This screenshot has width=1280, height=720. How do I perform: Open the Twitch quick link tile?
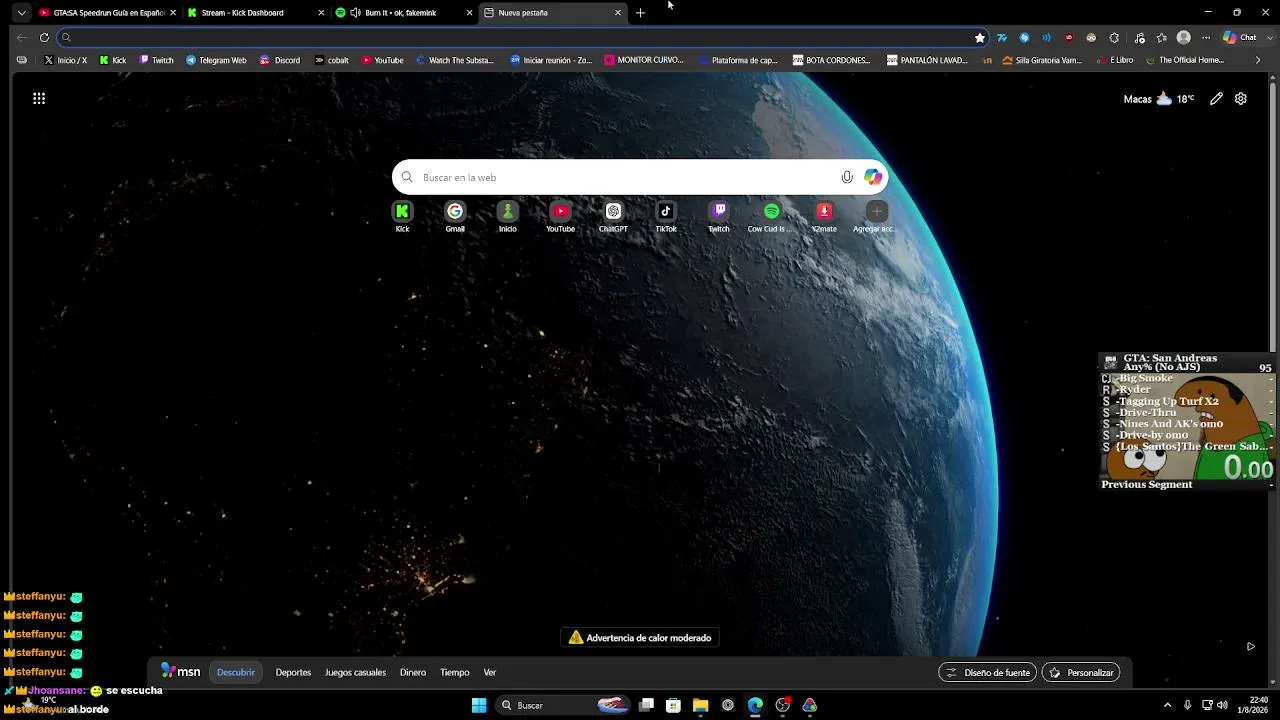tap(719, 216)
